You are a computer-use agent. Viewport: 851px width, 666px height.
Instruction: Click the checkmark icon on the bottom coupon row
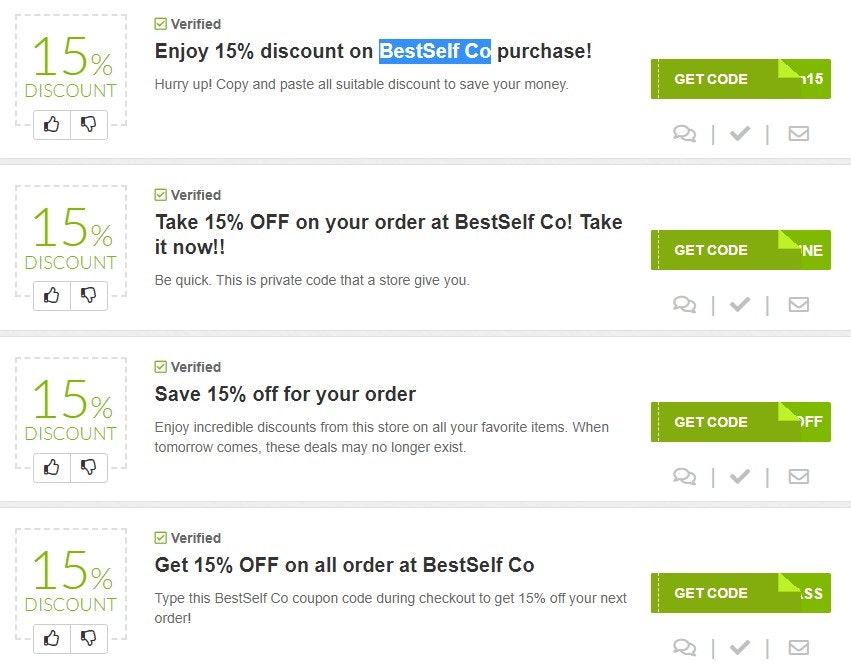coord(741,648)
